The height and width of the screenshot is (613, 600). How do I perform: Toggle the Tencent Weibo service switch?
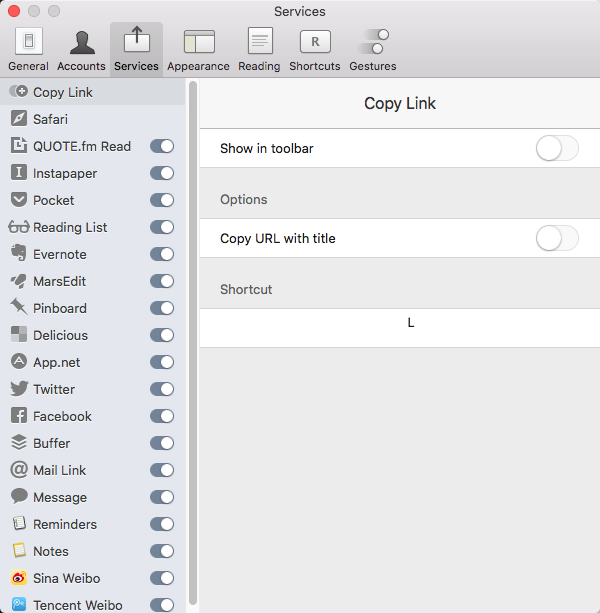pyautogui.click(x=162, y=605)
